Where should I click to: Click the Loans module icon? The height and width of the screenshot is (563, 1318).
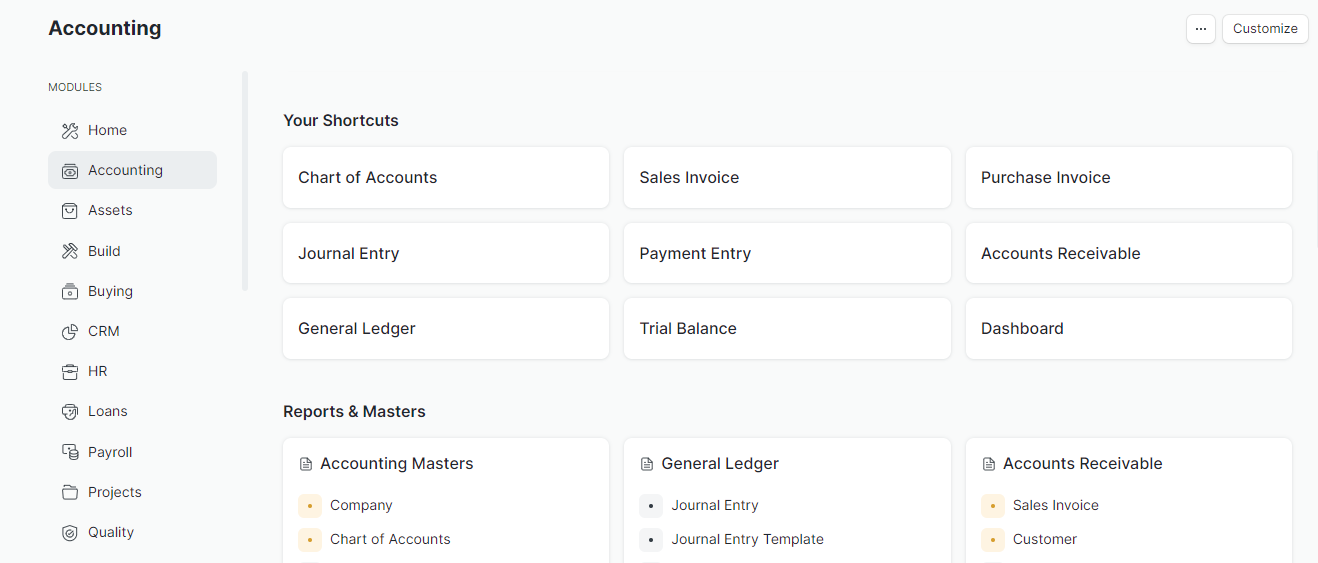coord(70,412)
